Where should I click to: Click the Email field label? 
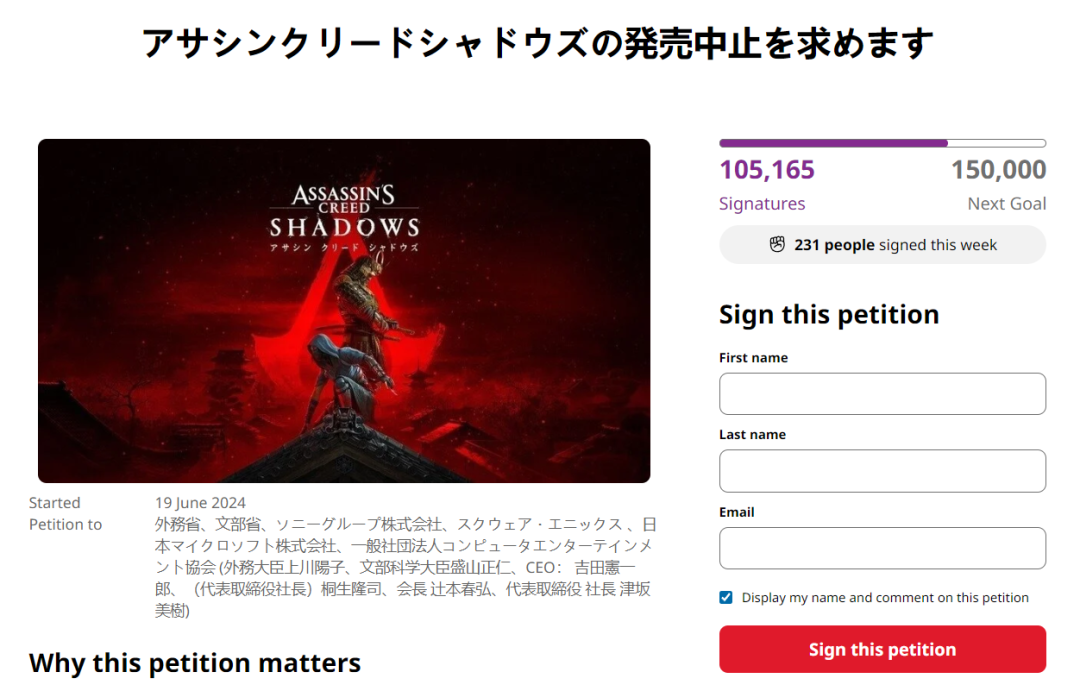737,512
